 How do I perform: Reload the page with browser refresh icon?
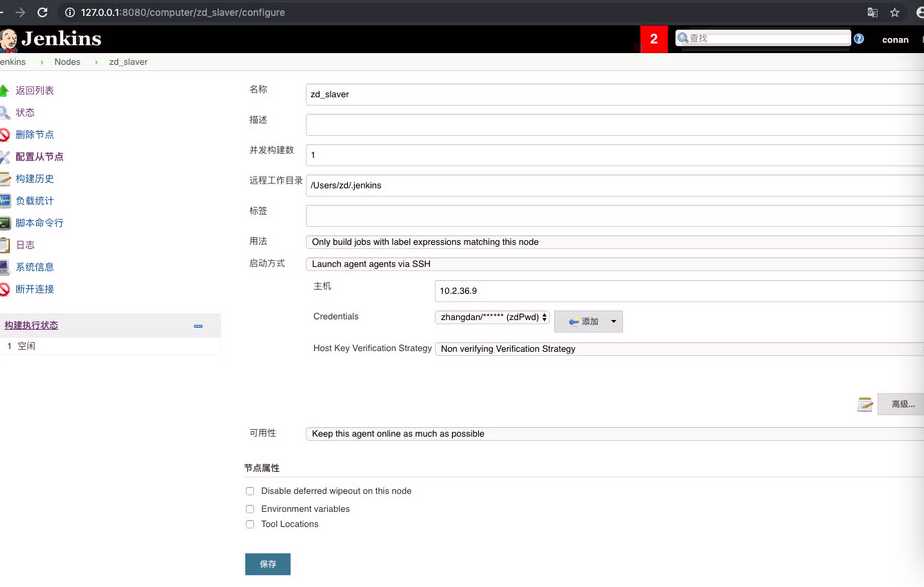tap(42, 12)
